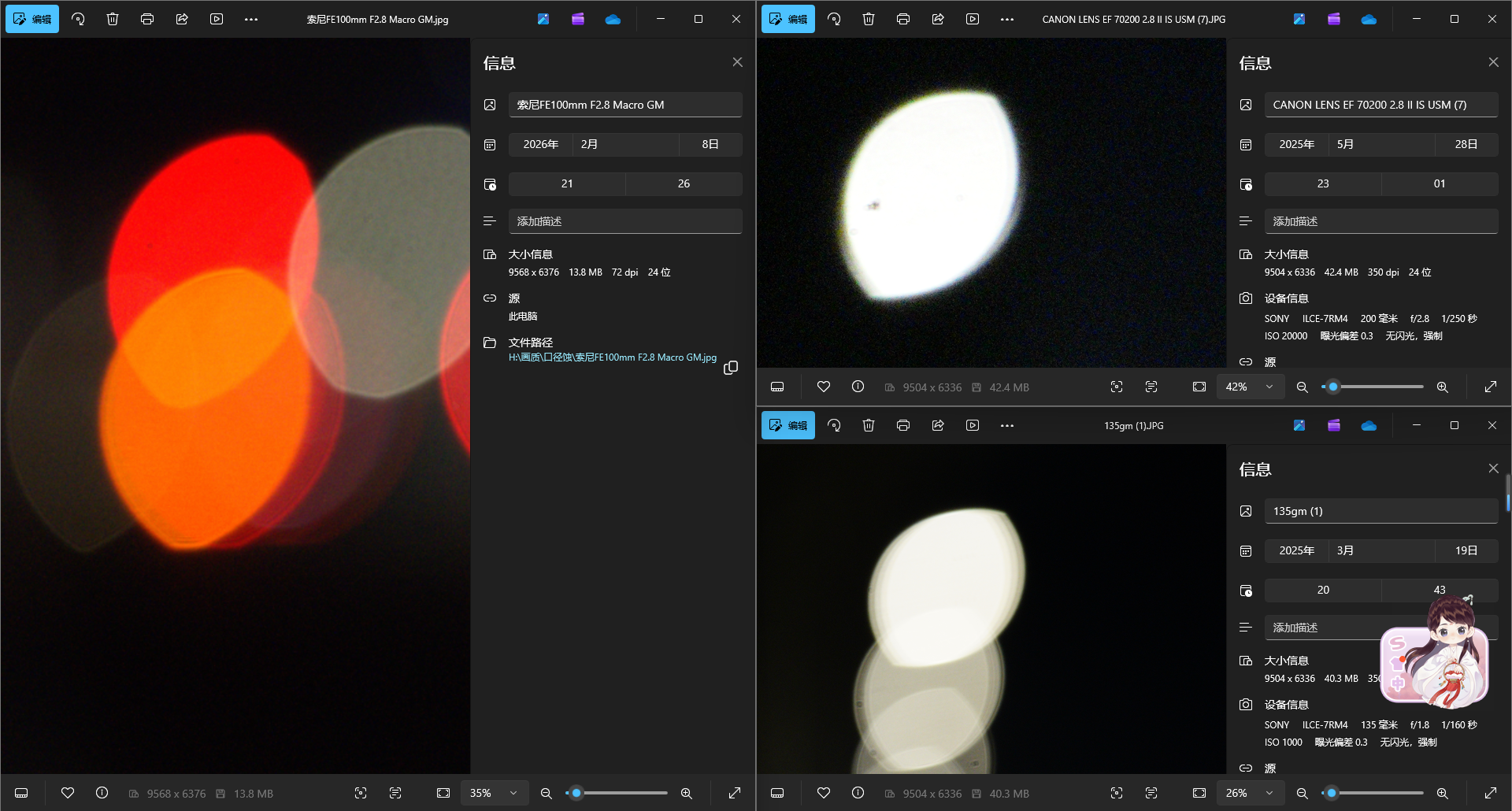Enter fullscreen in the 索尼FE100mm window
This screenshot has width=1512, height=811.
(735, 794)
